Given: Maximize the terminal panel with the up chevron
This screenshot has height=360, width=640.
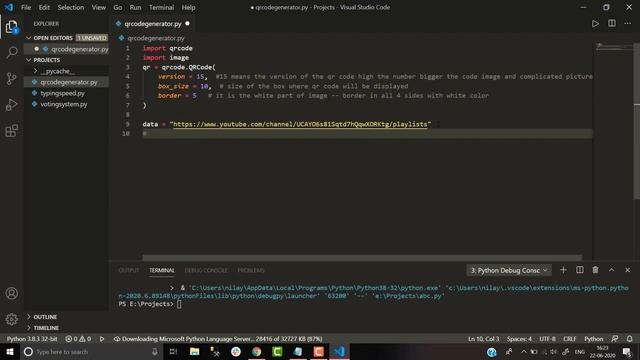Looking at the screenshot, I should click(x=611, y=270).
